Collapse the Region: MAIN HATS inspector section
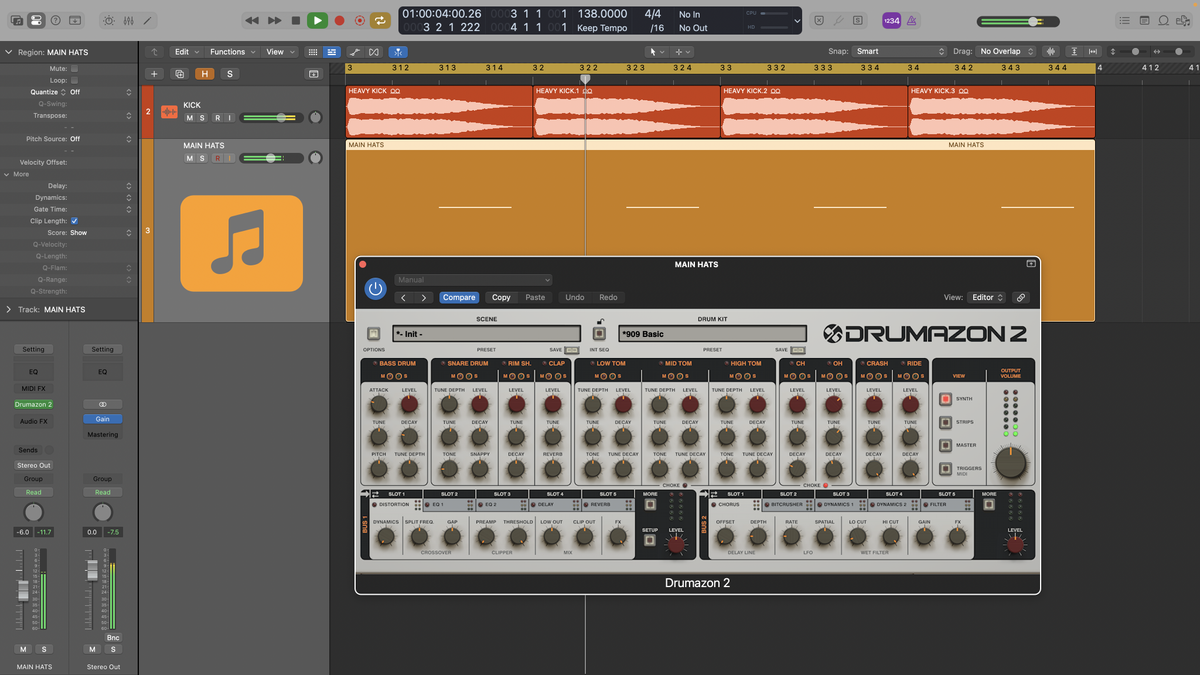Screen dimensions: 1200x675 pyautogui.click(x=9, y=52)
